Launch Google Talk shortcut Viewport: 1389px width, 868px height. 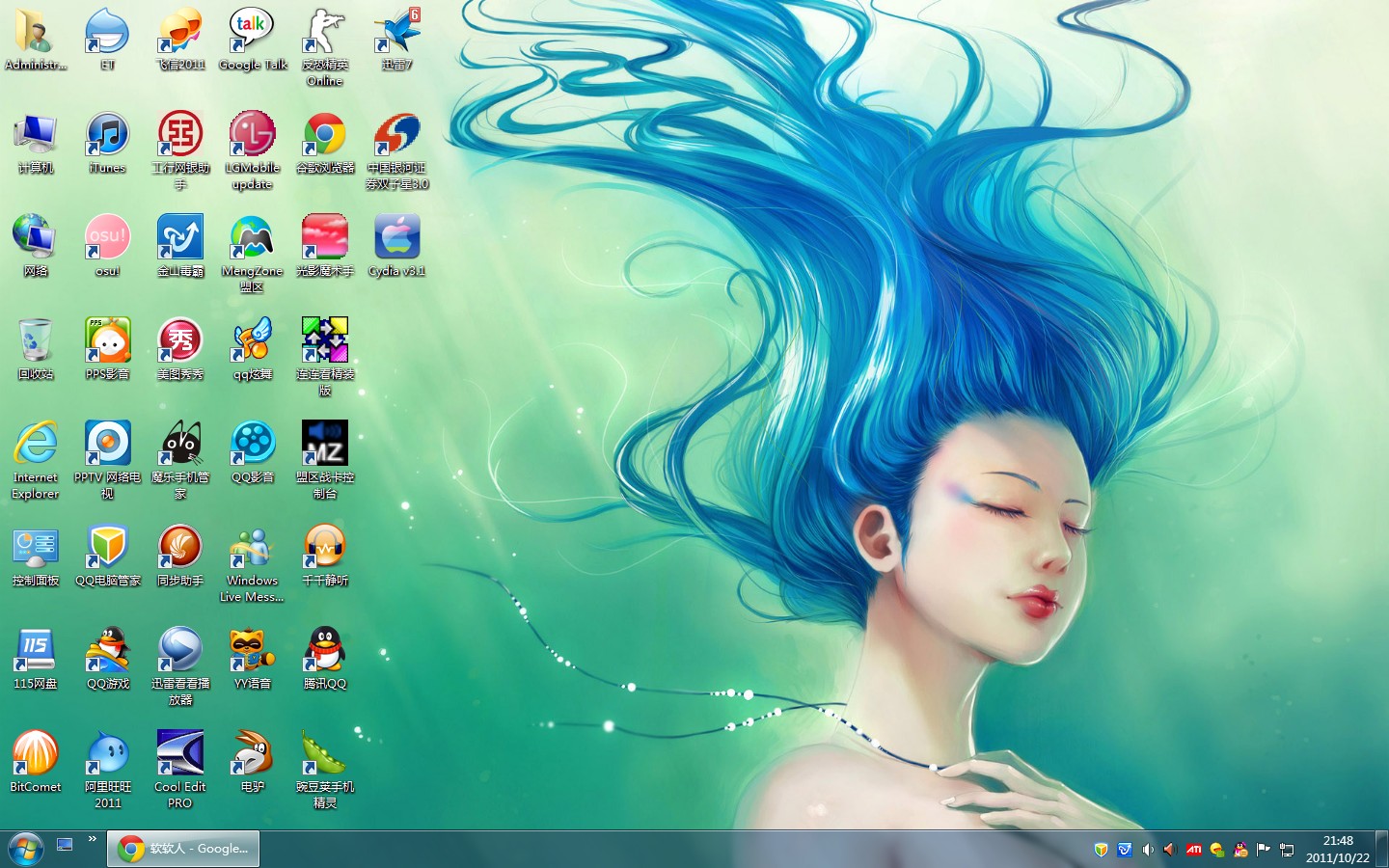(x=253, y=41)
